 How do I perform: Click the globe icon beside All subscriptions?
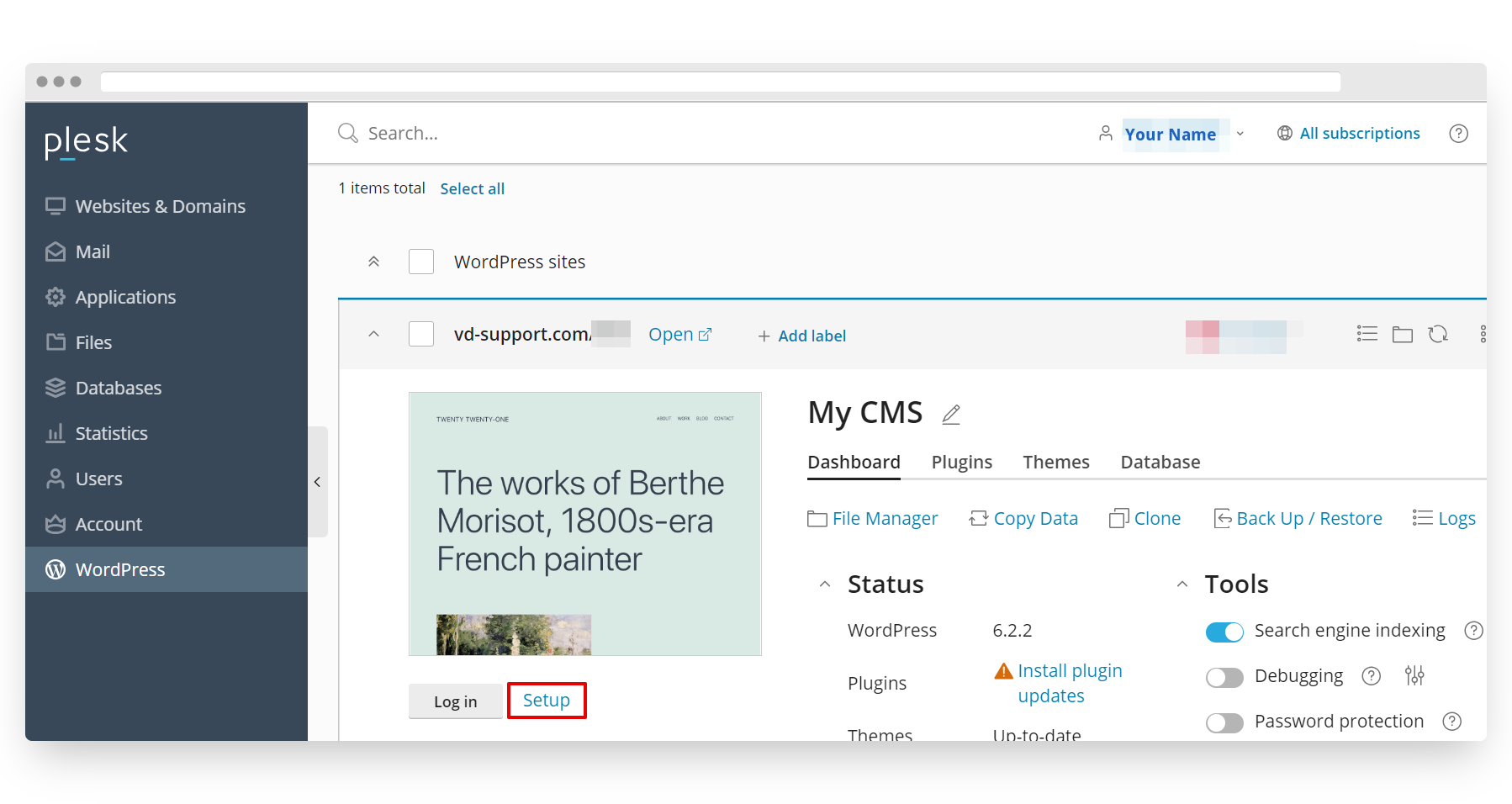click(1285, 133)
